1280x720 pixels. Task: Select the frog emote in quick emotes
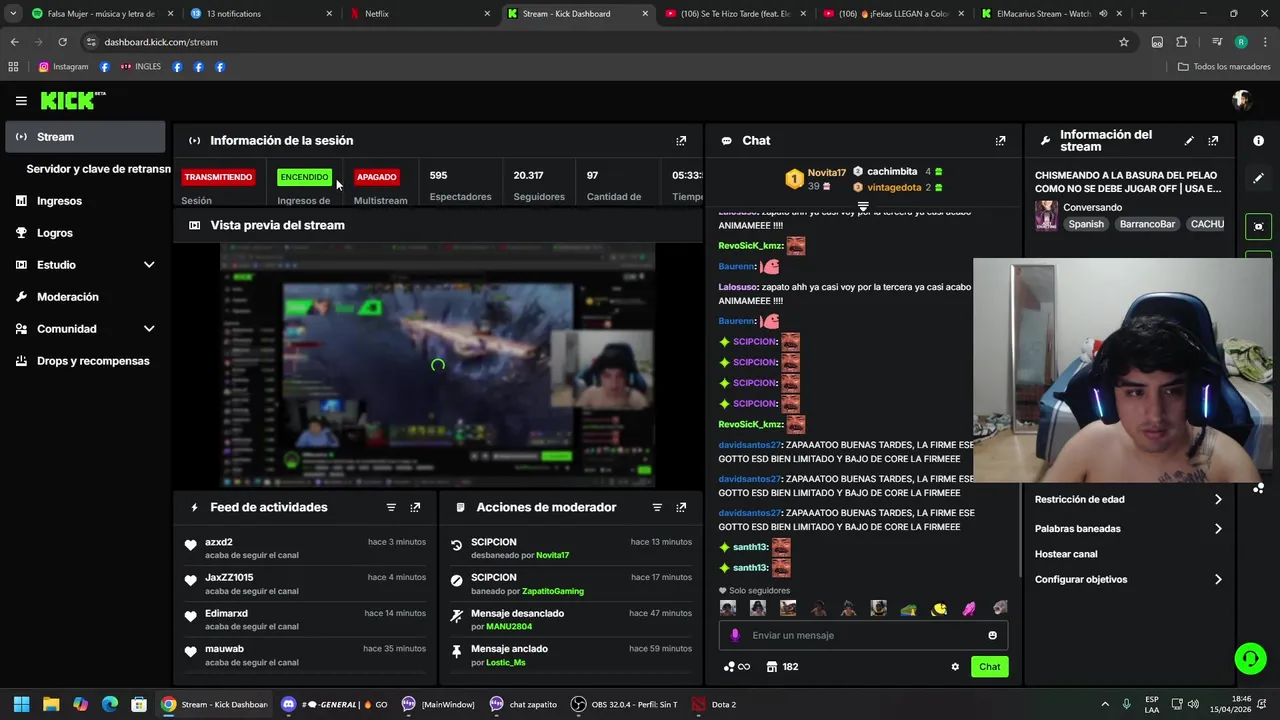[x=908, y=608]
